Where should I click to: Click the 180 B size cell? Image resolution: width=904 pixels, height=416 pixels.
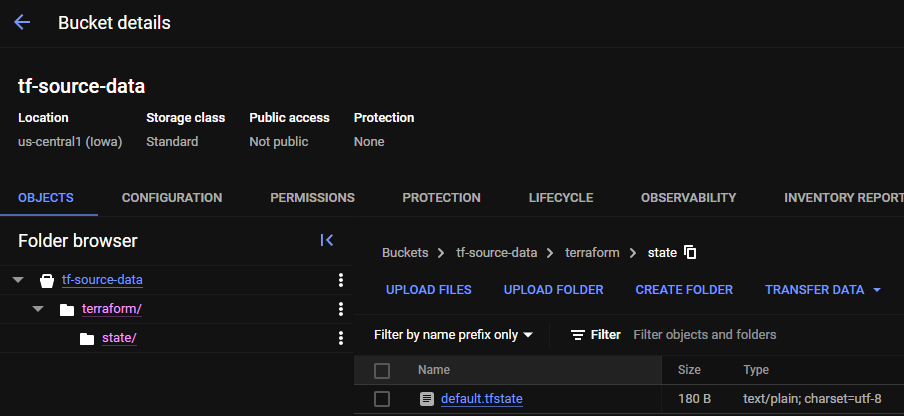click(x=694, y=399)
